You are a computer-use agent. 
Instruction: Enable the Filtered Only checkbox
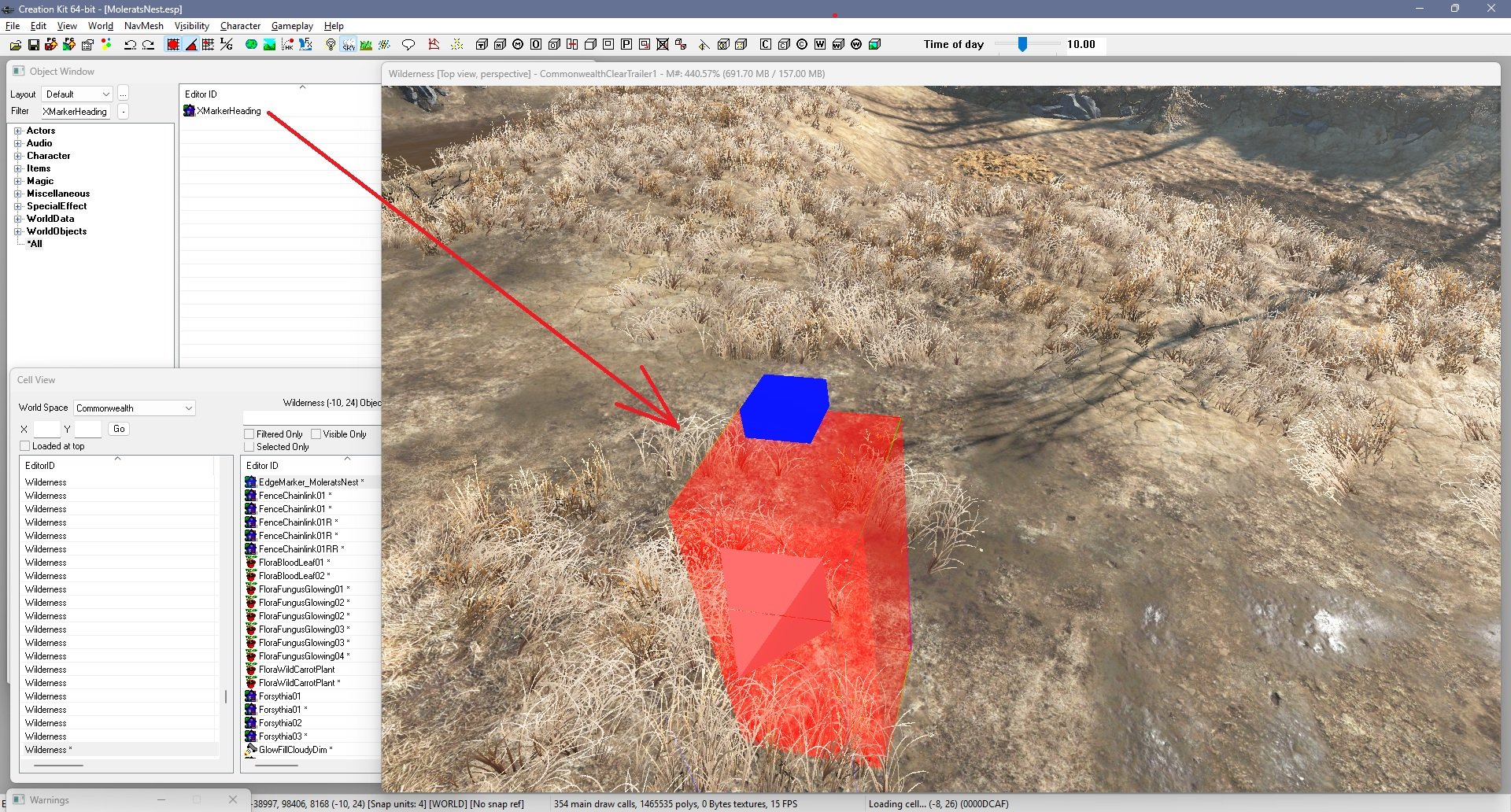pos(249,434)
